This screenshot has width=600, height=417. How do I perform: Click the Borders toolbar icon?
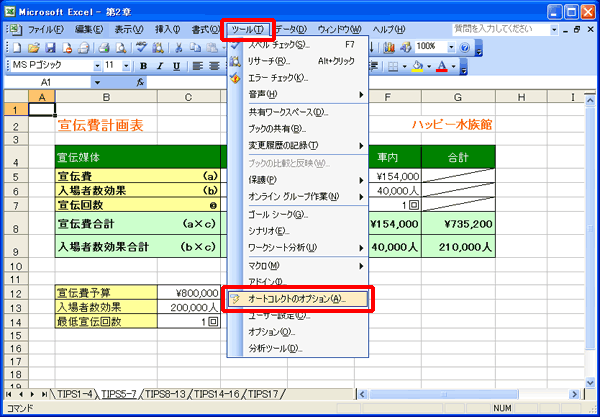(x=393, y=67)
